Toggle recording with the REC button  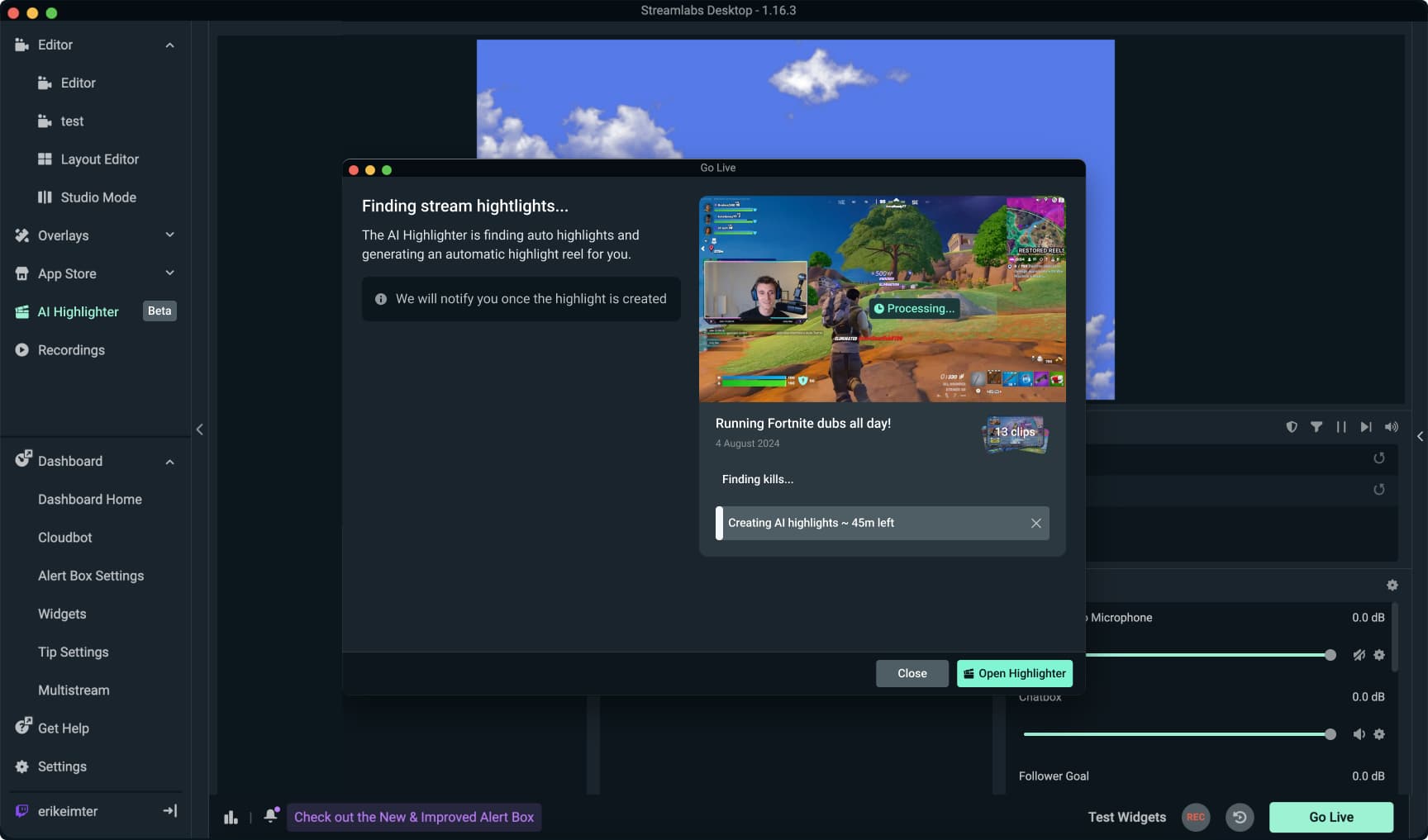[1195, 817]
